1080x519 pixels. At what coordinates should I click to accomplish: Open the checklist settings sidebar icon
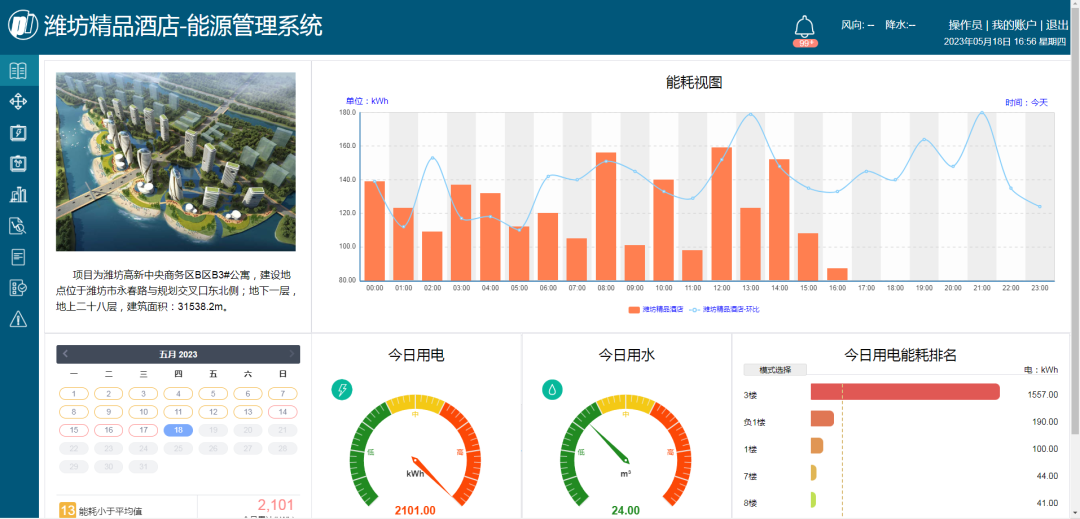tap(18, 288)
